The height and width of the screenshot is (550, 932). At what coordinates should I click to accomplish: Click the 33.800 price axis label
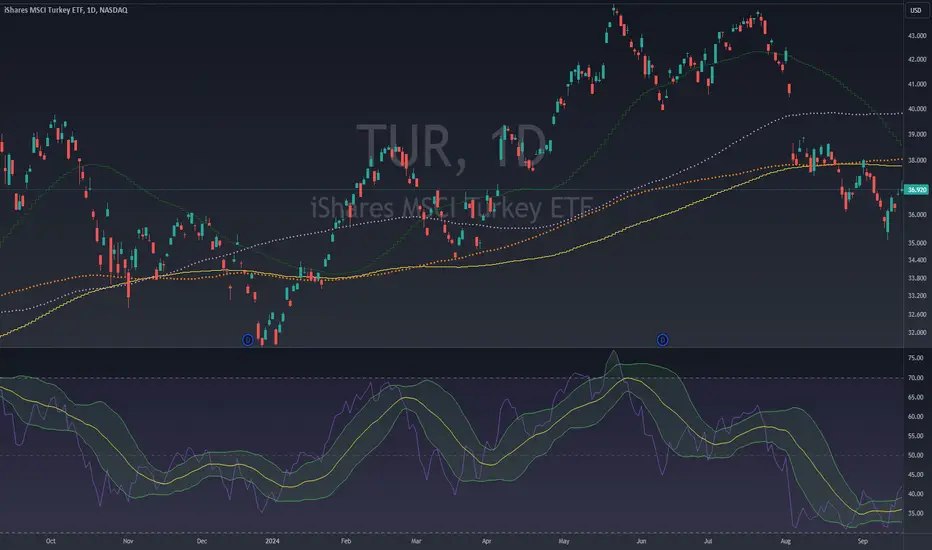[917, 278]
